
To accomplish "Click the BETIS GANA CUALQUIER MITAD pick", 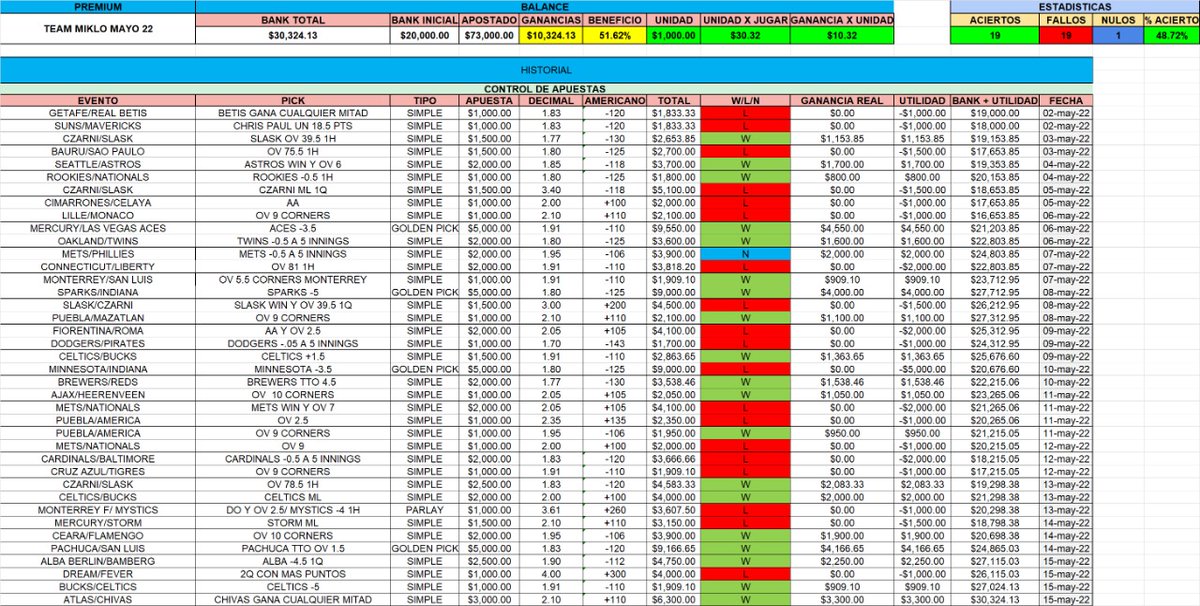I will pos(293,113).
